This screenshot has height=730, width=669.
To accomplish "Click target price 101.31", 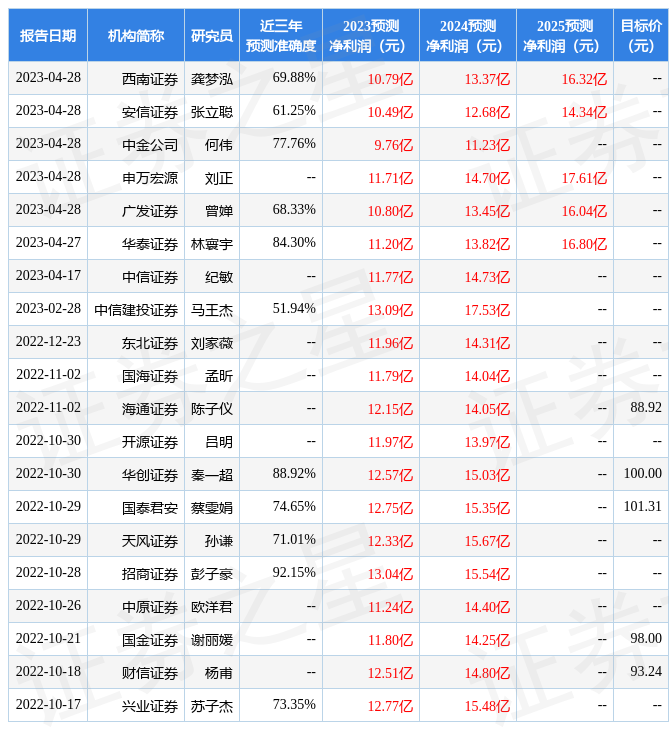I will pos(643,507).
